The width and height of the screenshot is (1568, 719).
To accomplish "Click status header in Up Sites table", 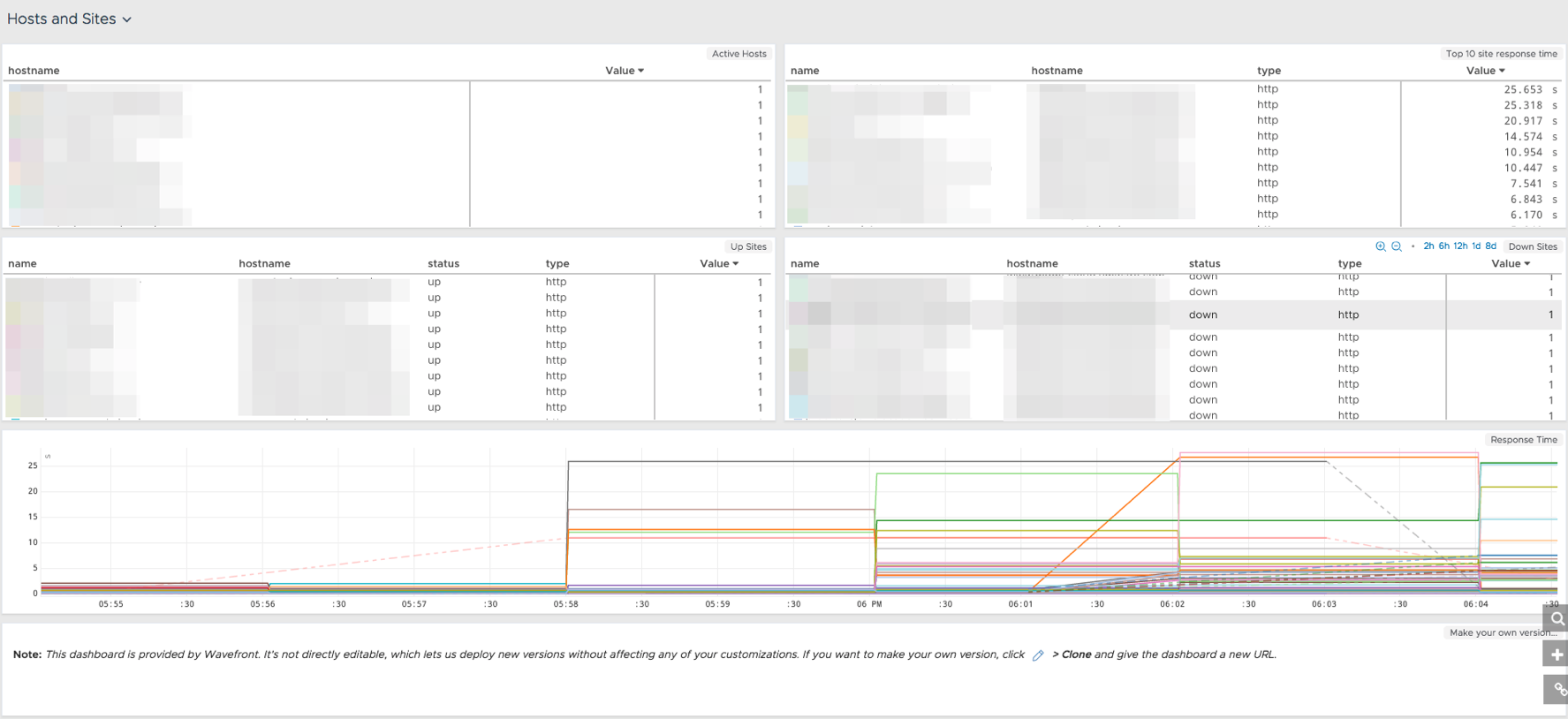I will pos(443,263).
